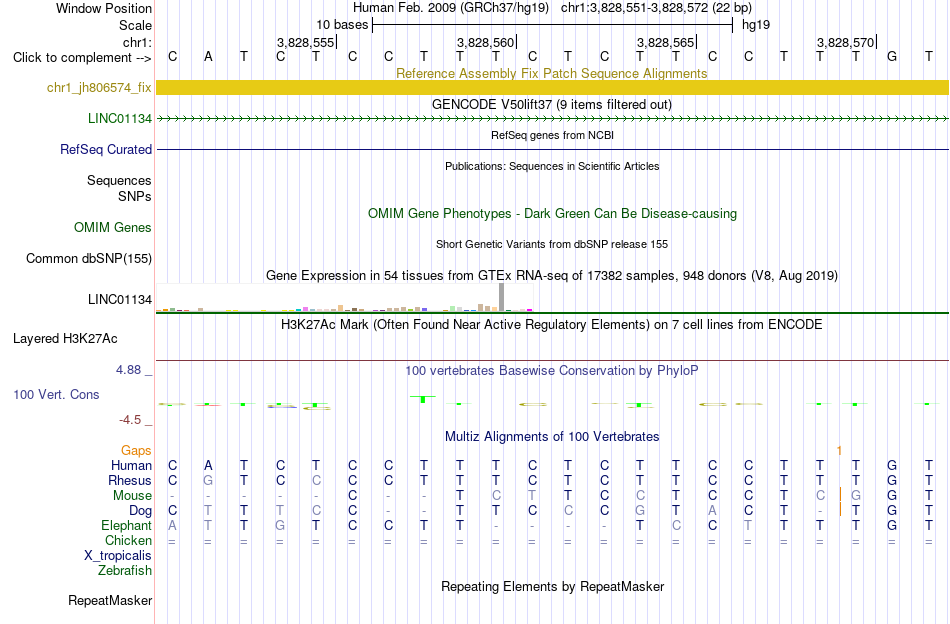Click the chr1:3,828,551-3,828,572 (22 bp) text

click(x=656, y=8)
